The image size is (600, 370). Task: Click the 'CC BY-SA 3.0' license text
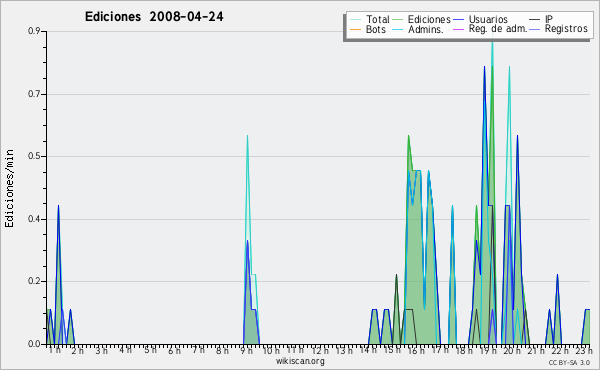tap(569, 362)
